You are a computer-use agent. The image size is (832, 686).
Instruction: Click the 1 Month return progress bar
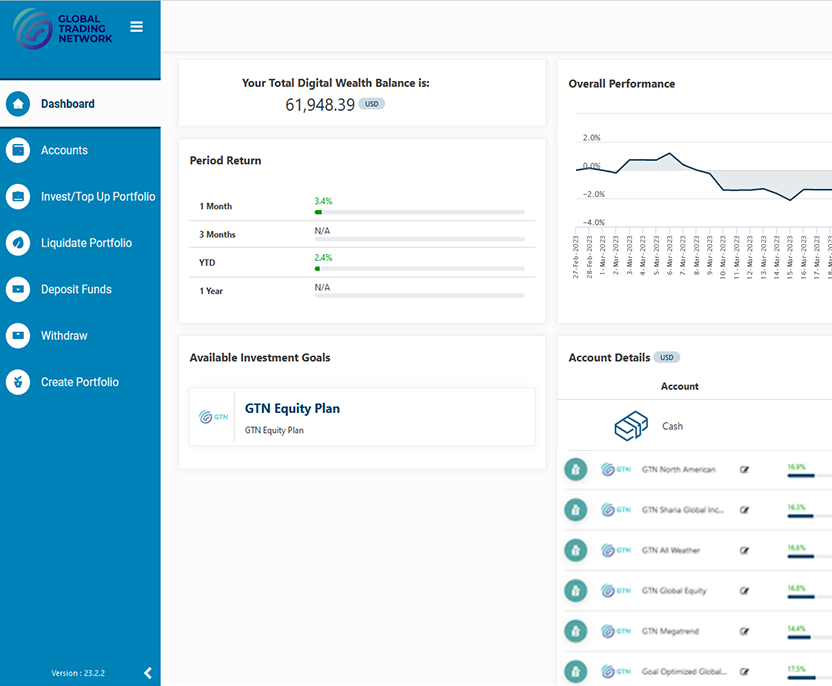click(420, 212)
